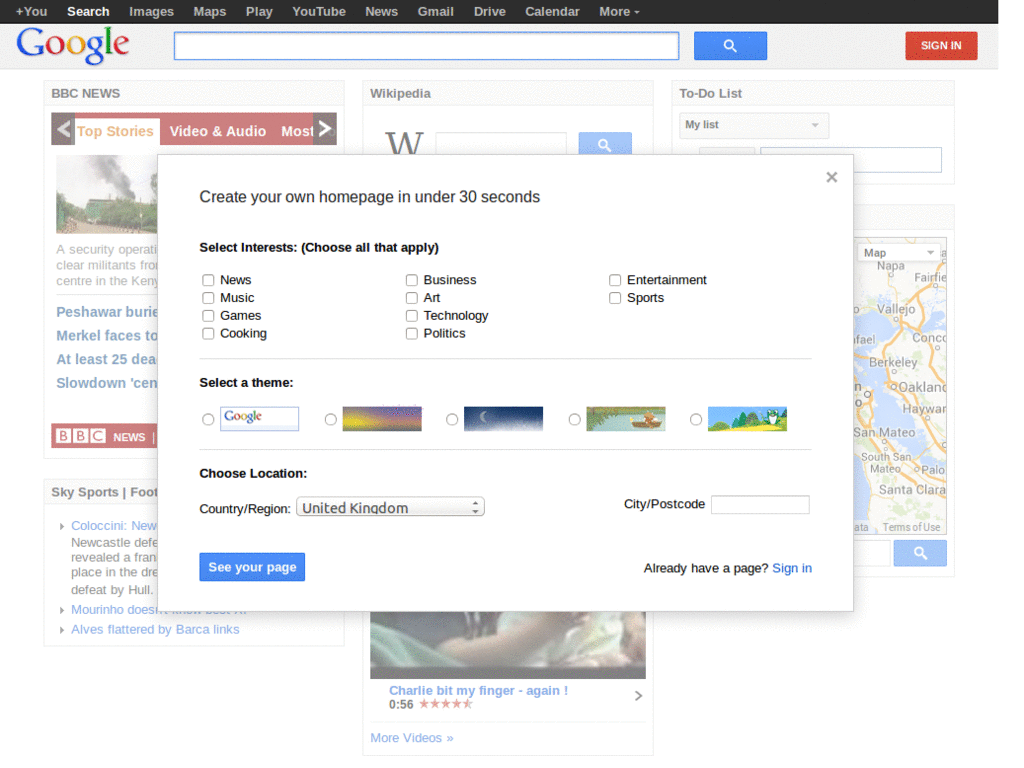Click the City/Postcode input field

pos(760,504)
